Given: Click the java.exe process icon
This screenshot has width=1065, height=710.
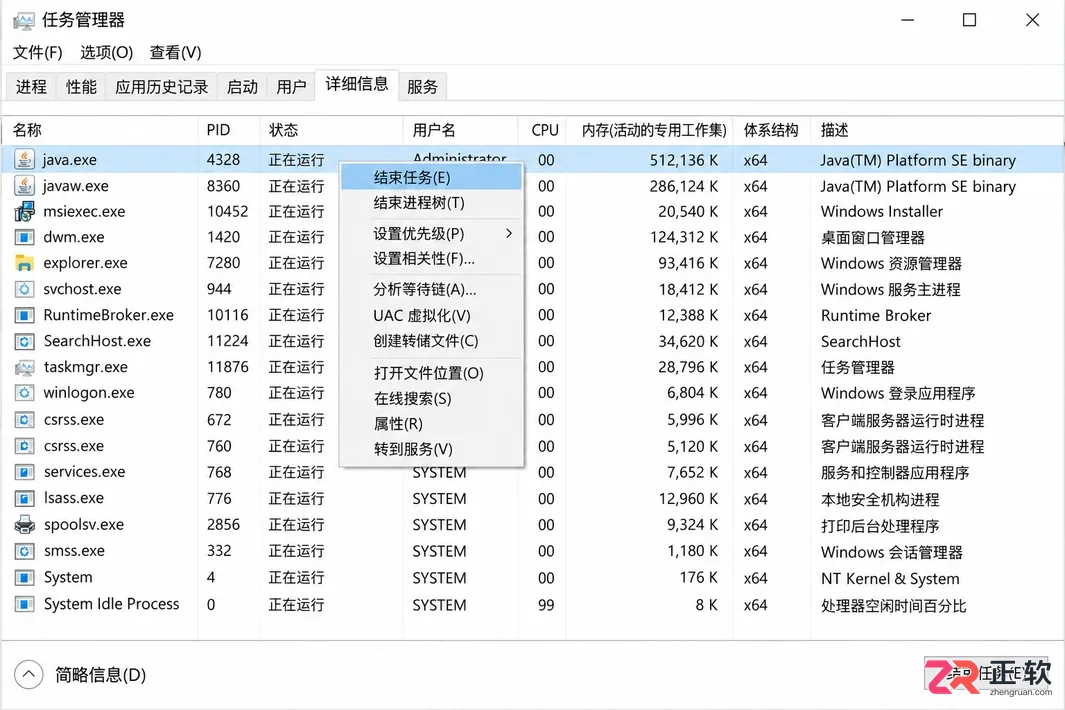Looking at the screenshot, I should [24, 159].
